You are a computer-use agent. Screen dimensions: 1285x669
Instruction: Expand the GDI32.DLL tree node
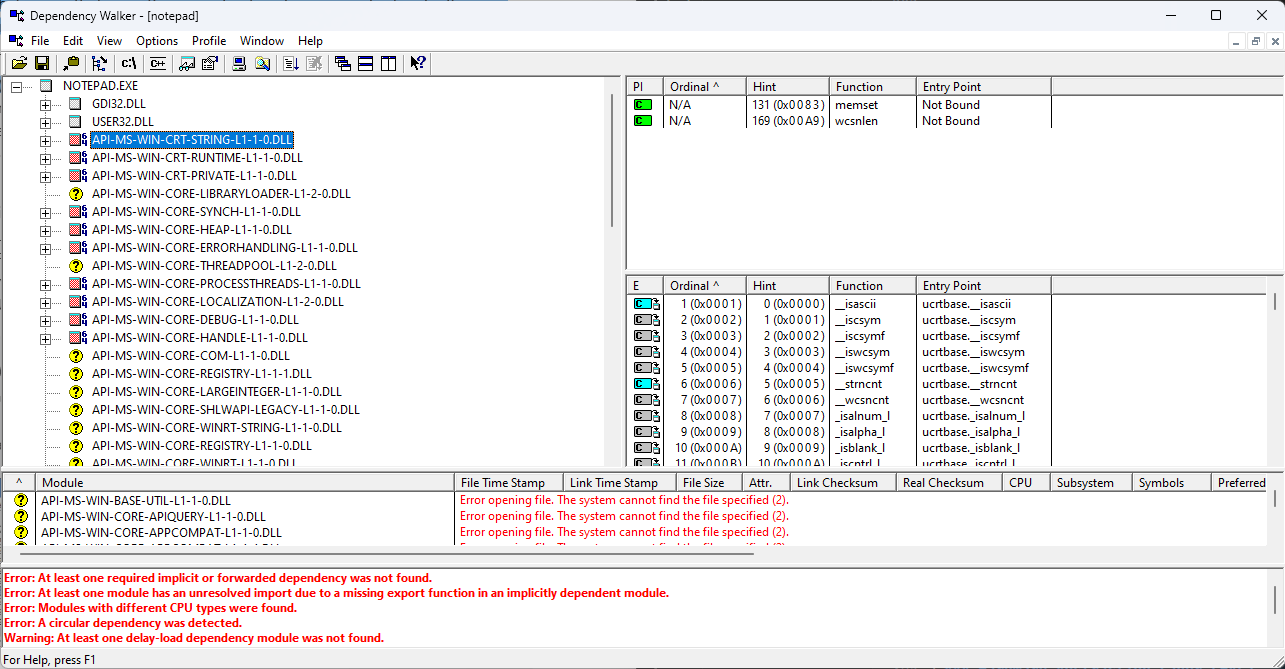tap(45, 104)
